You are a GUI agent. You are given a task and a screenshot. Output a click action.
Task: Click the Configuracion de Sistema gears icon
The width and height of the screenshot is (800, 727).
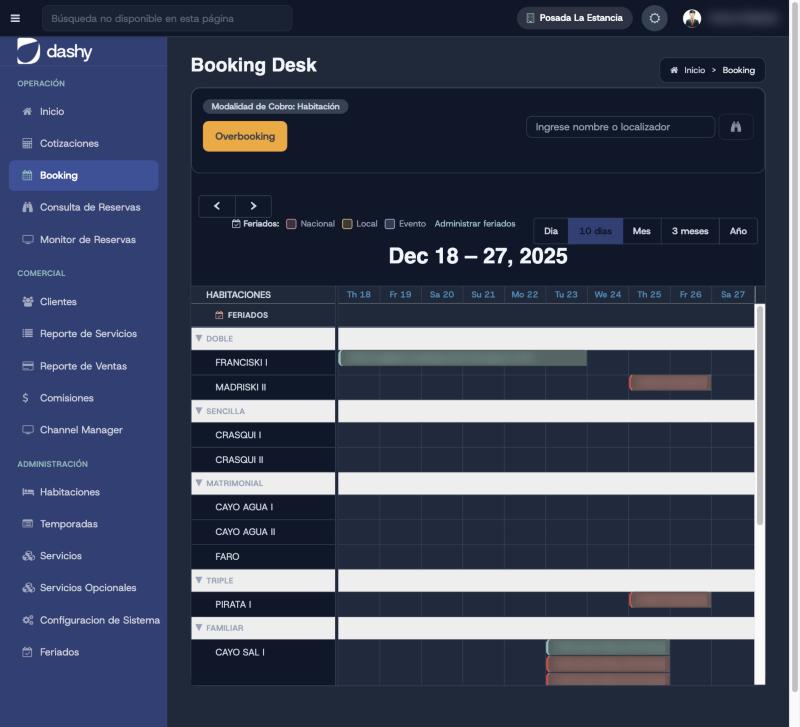28,620
